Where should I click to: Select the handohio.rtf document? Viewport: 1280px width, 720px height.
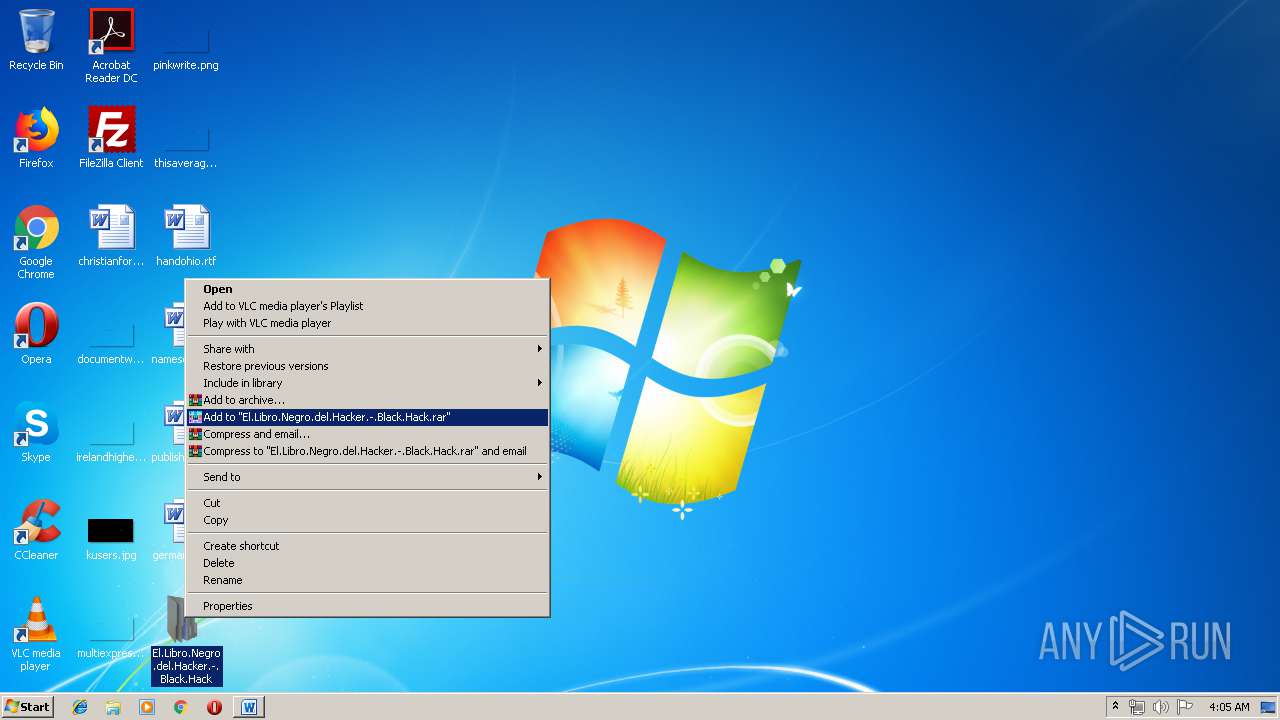pos(186,236)
